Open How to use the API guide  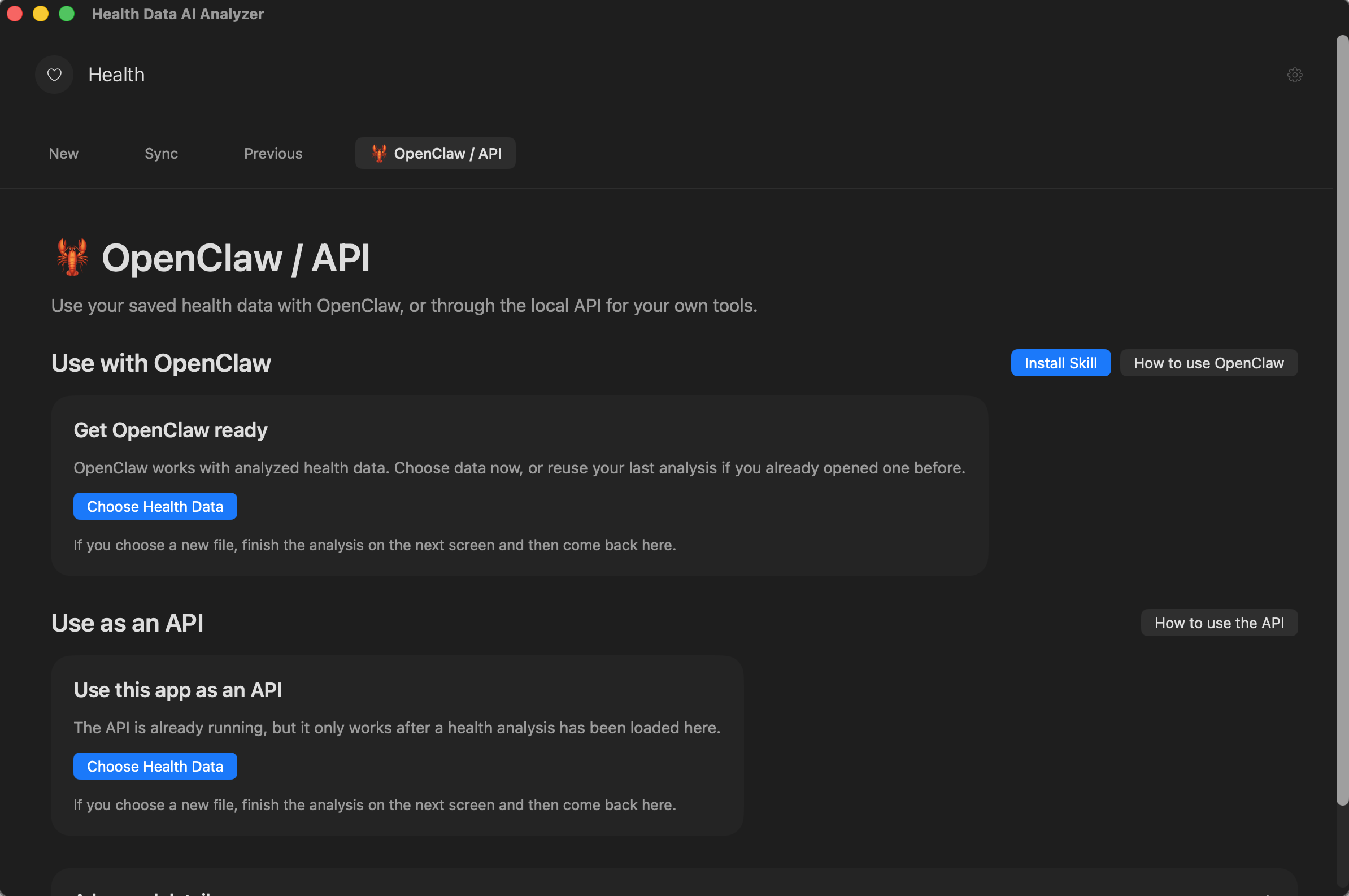[x=1219, y=623]
